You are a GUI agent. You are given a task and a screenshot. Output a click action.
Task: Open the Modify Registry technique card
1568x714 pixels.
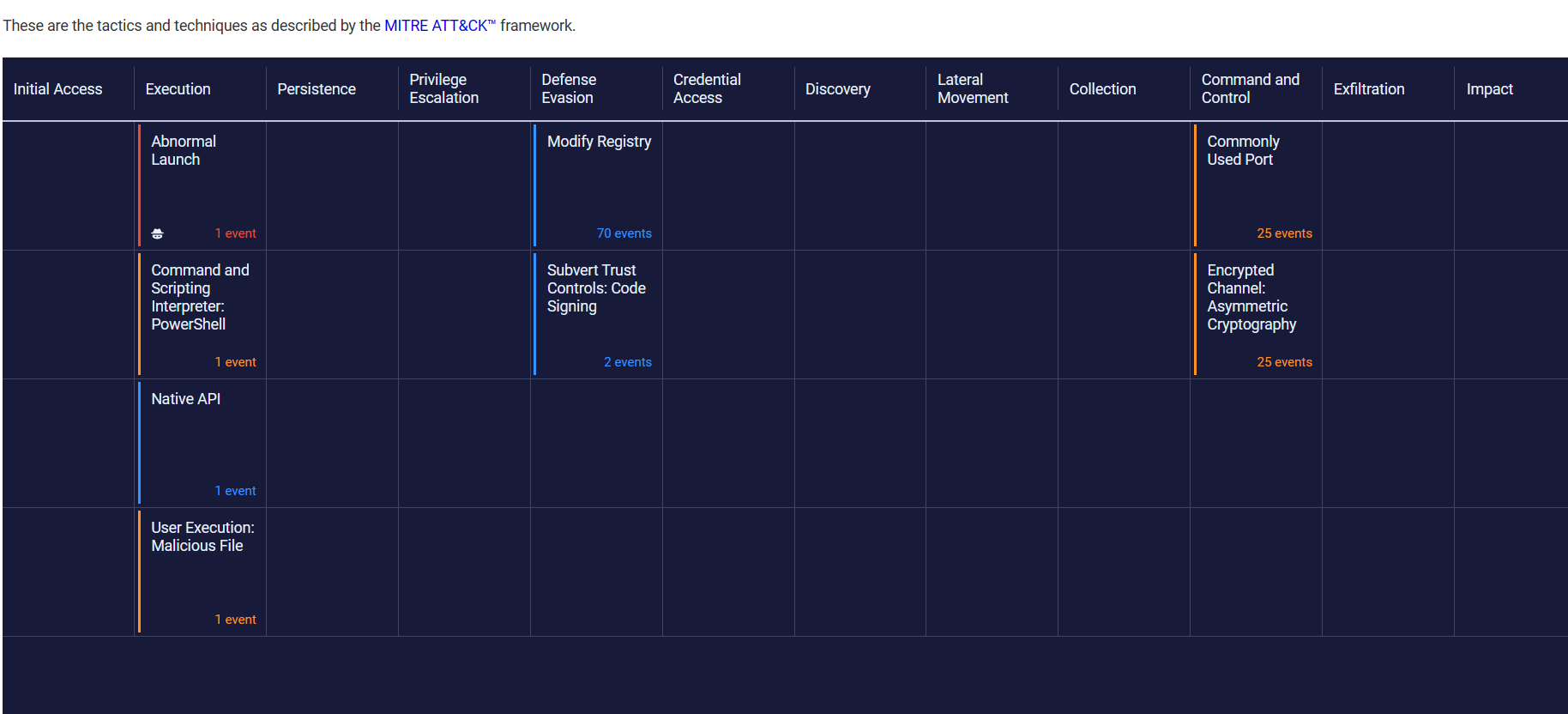pos(598,186)
